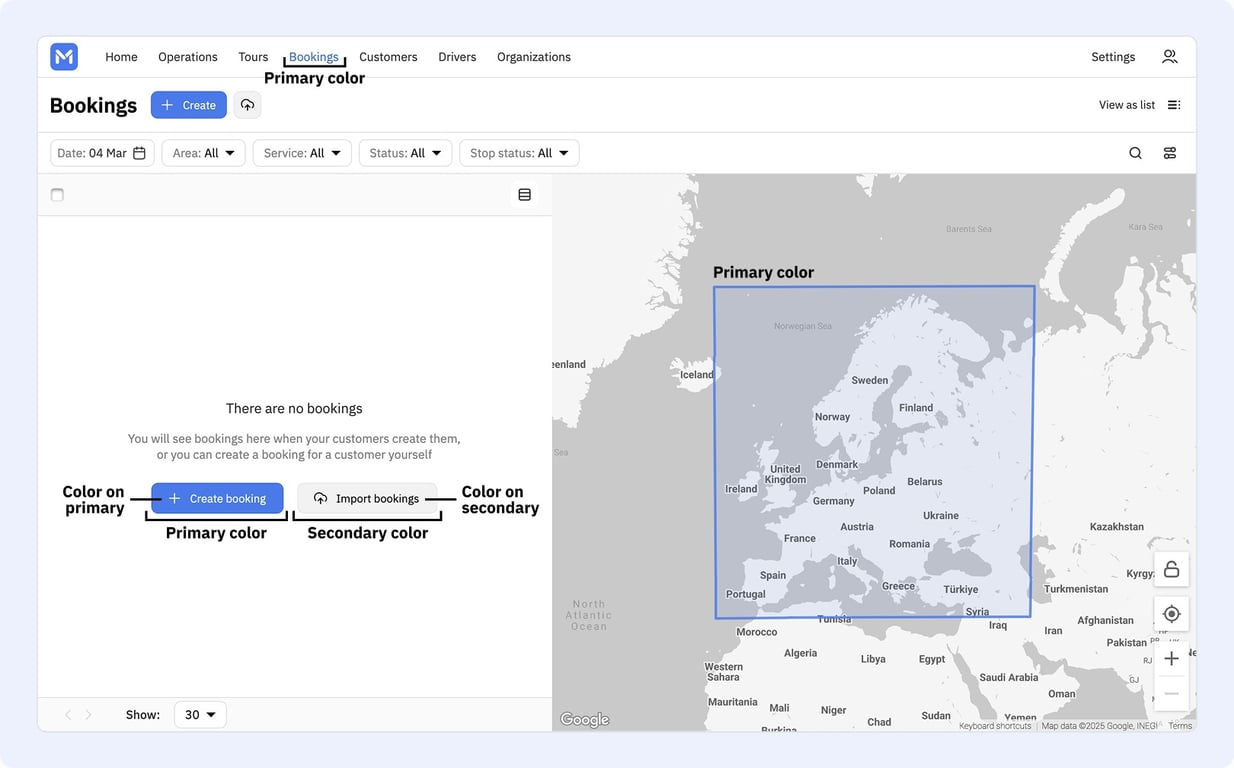Screen dimensions: 1234x768
Task: Click the Algeria label on the map
Action: 801,653
